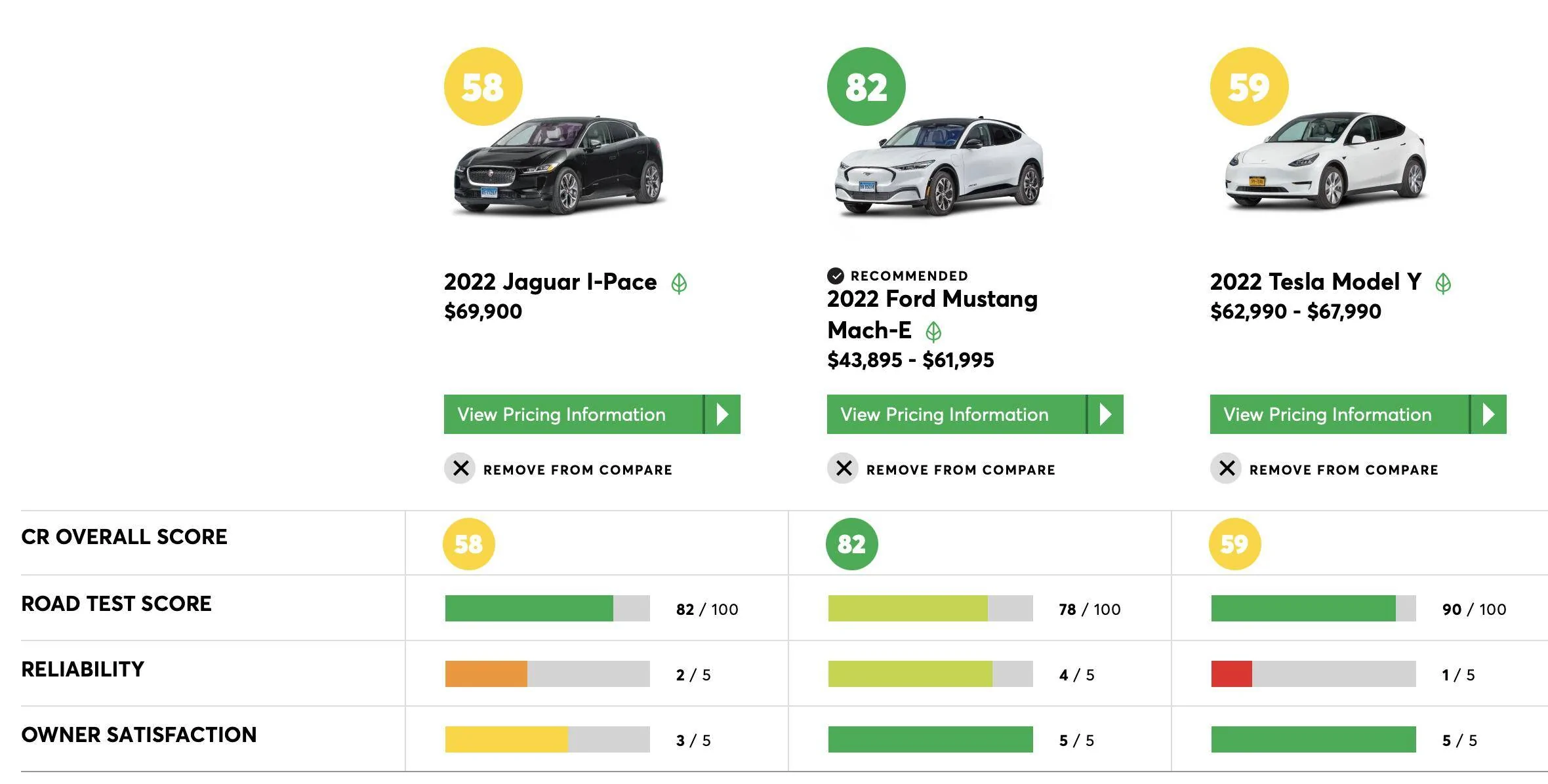This screenshot has height=784, width=1548.
Task: Remove the Ford Mustang Mach-E via its X icon
Action: pyautogui.click(x=844, y=469)
